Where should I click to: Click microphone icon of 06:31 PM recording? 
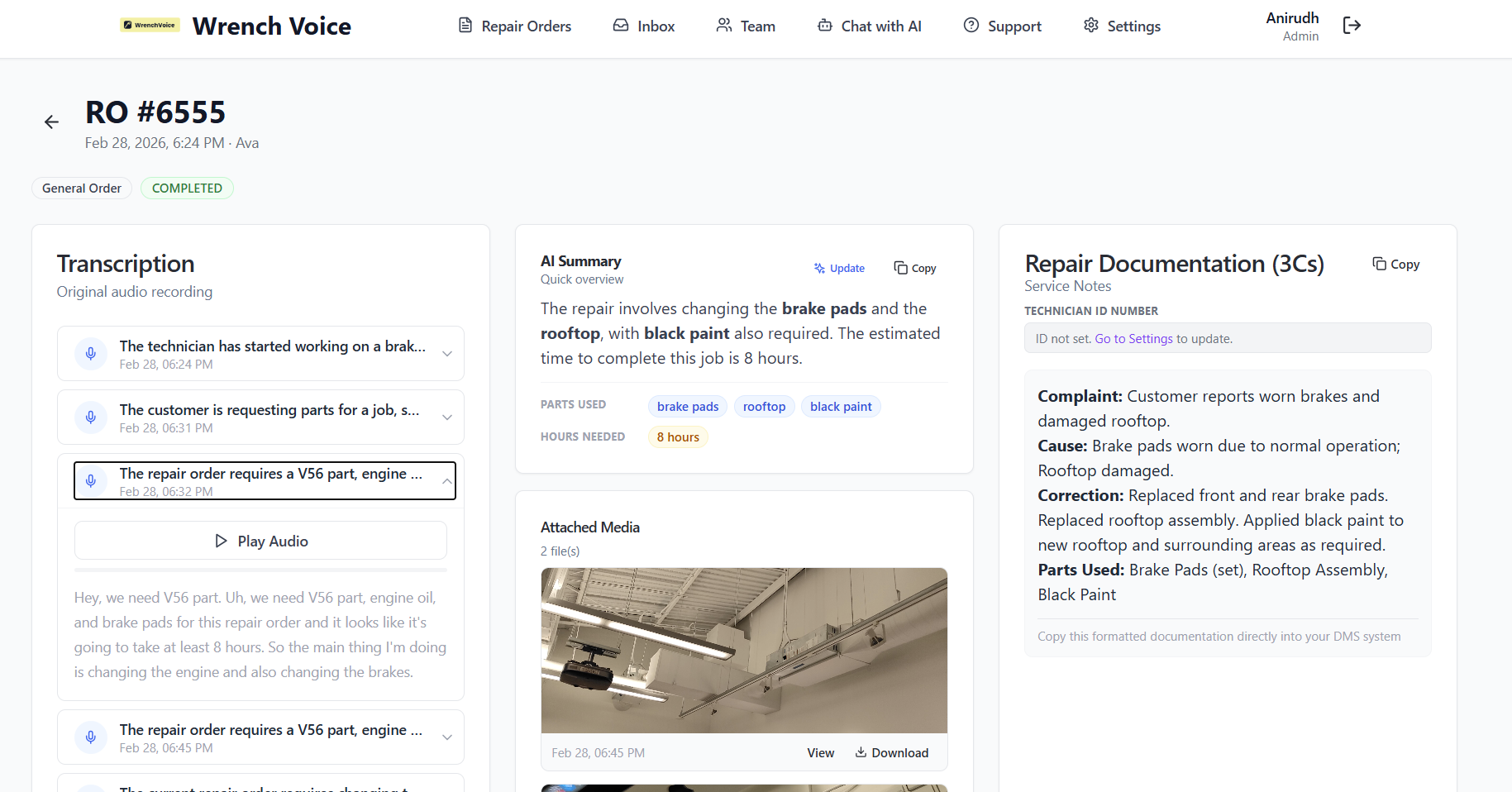[x=91, y=417]
